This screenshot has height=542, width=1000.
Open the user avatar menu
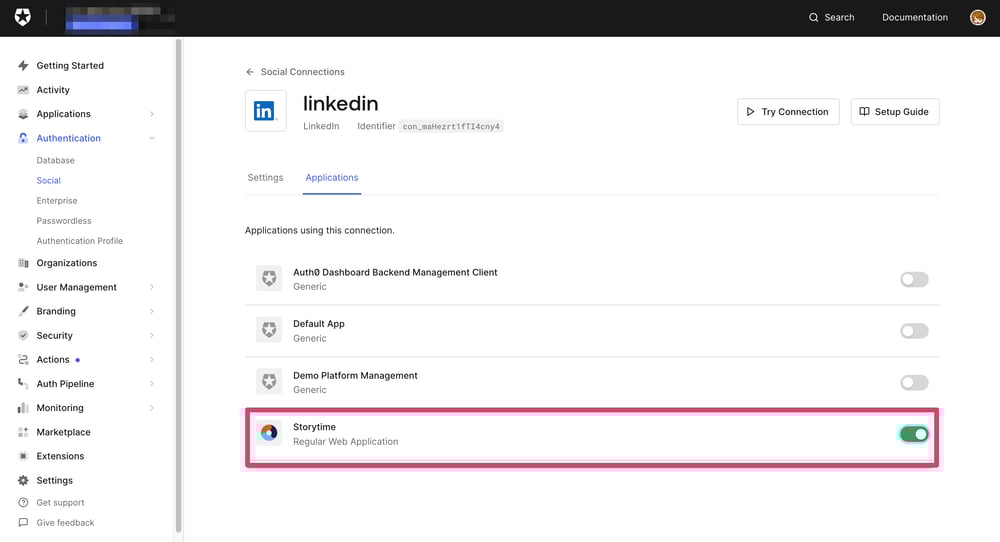(977, 17)
